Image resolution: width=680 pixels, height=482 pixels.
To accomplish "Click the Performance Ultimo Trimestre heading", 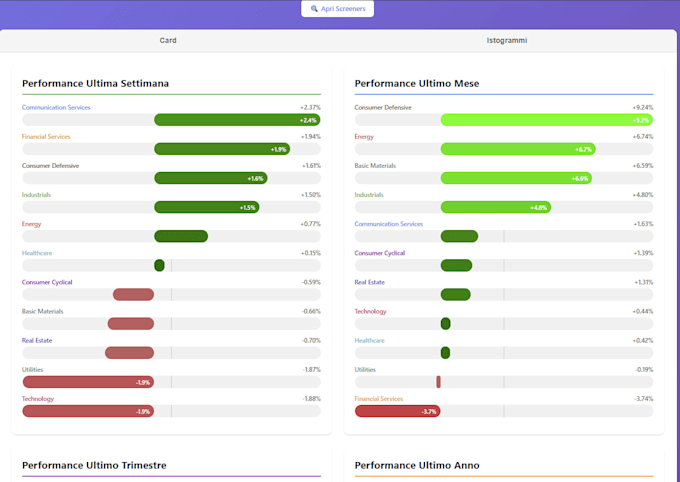I will (x=94, y=465).
